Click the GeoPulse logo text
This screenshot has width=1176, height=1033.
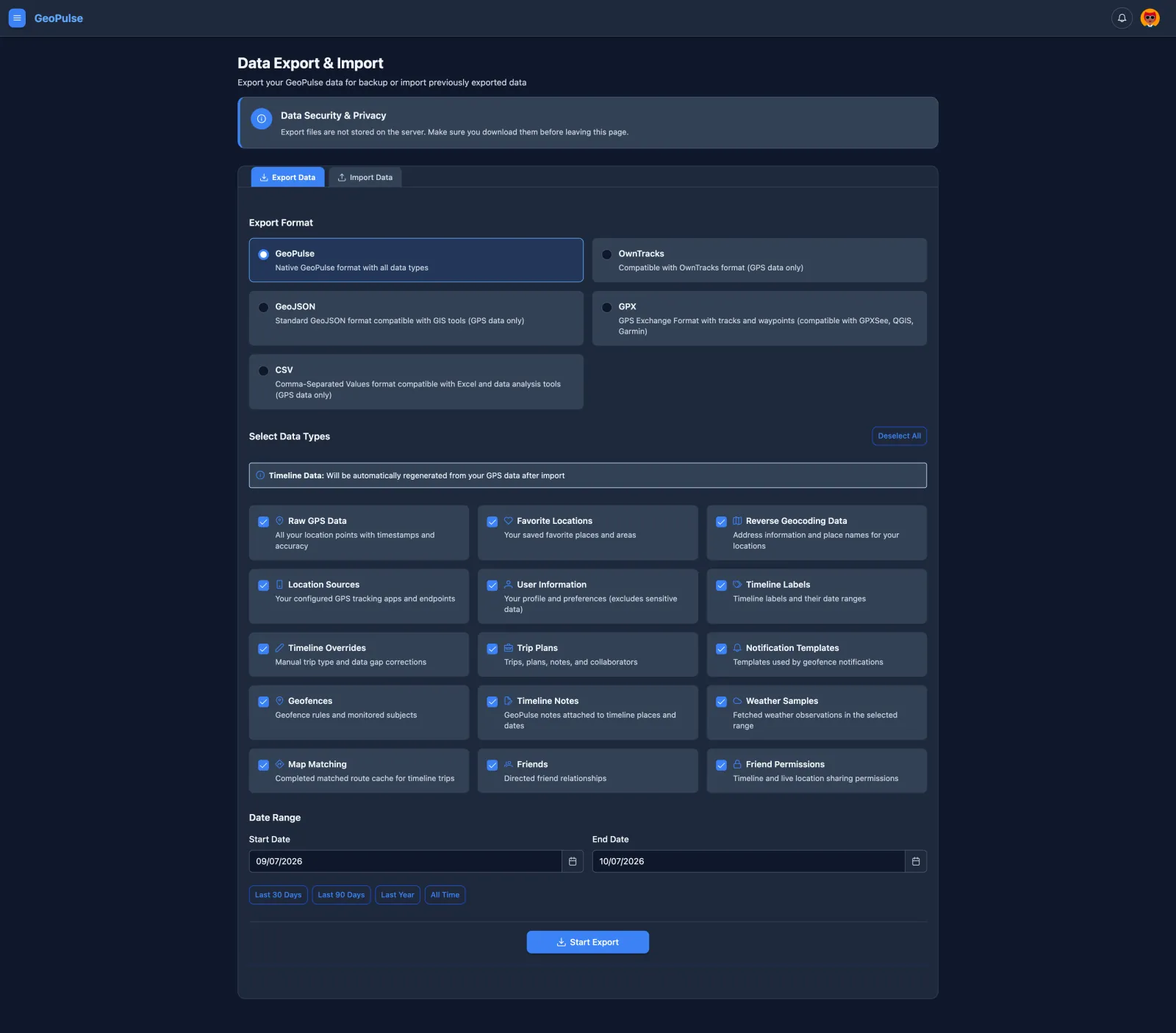coord(59,18)
